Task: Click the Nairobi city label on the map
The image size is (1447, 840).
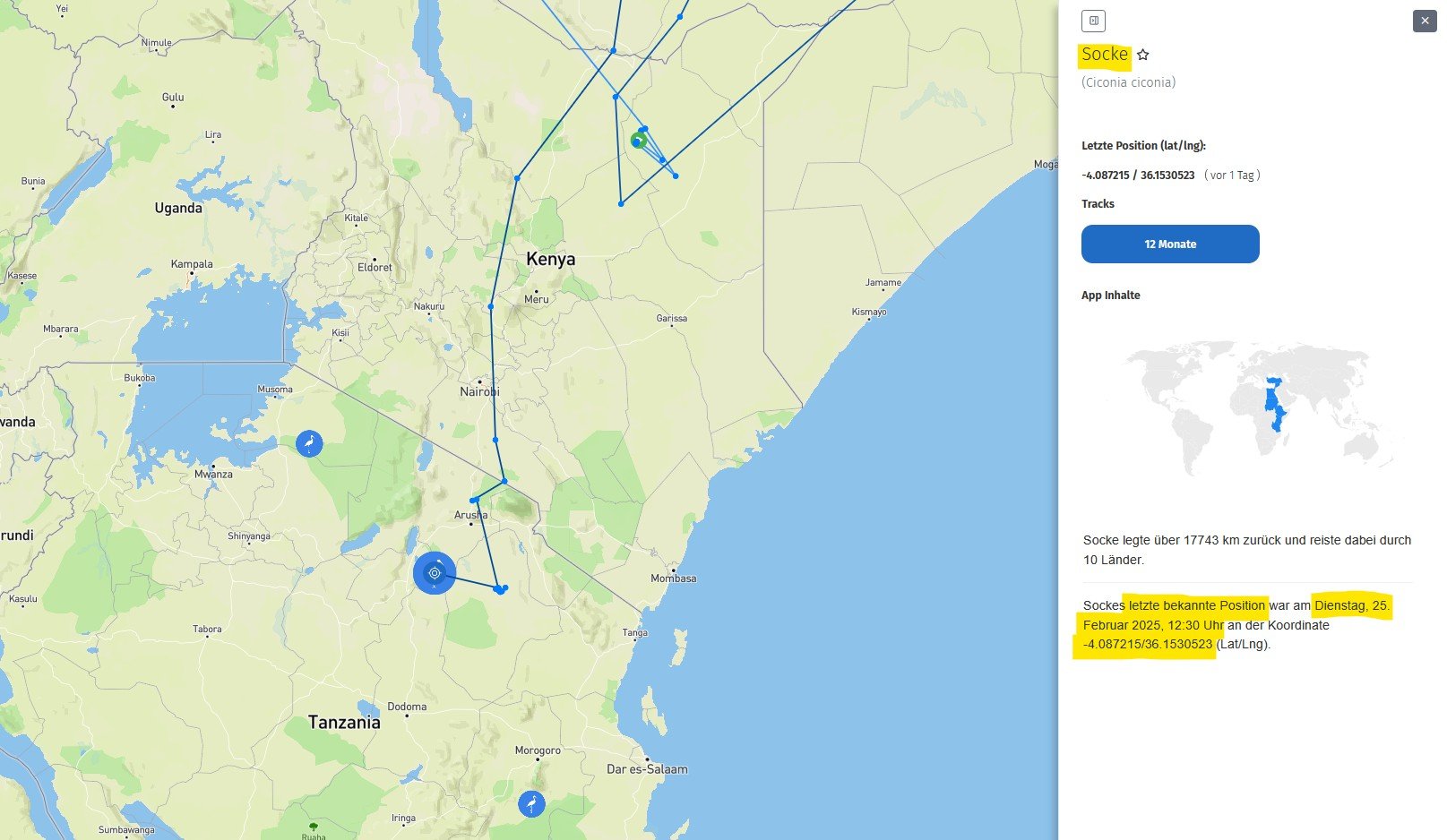Action: click(479, 392)
